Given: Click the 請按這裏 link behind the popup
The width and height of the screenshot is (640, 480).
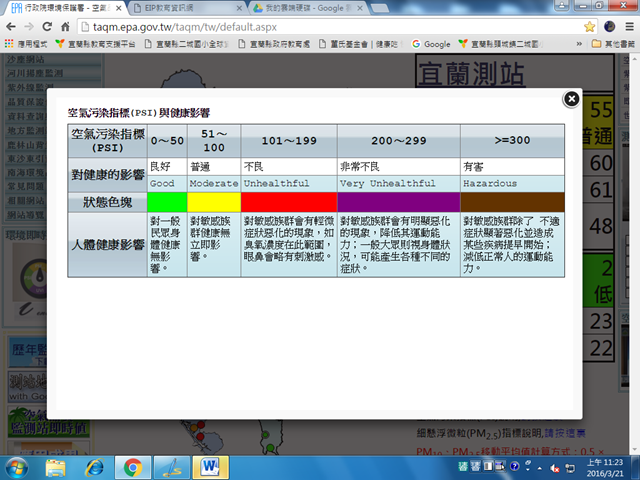Looking at the screenshot, I should (565, 433).
